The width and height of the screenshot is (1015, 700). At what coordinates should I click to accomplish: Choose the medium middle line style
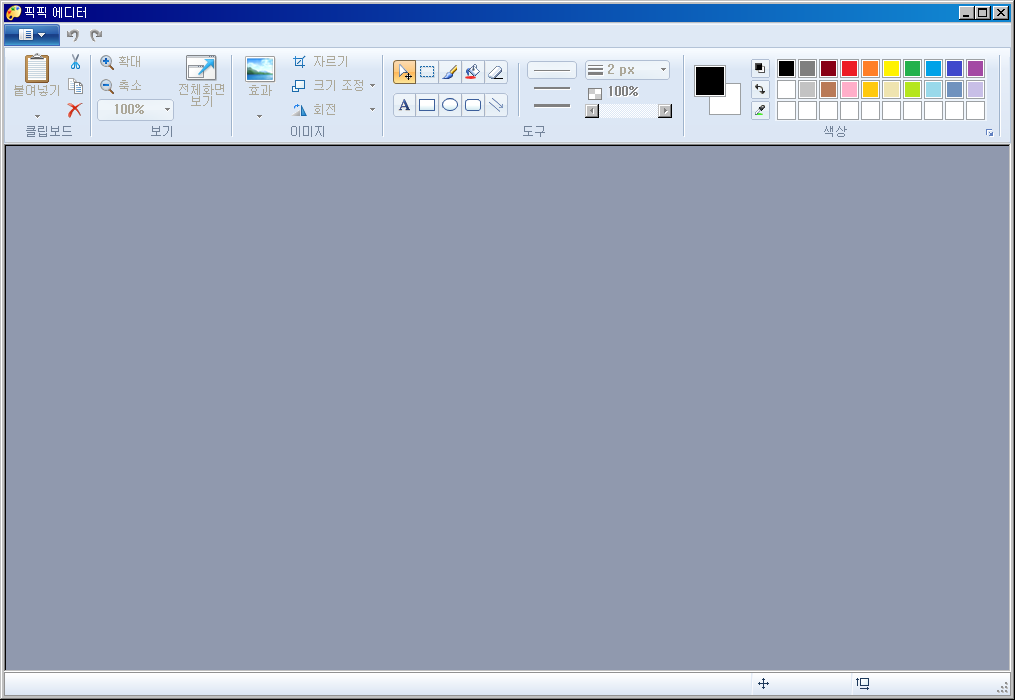(552, 88)
